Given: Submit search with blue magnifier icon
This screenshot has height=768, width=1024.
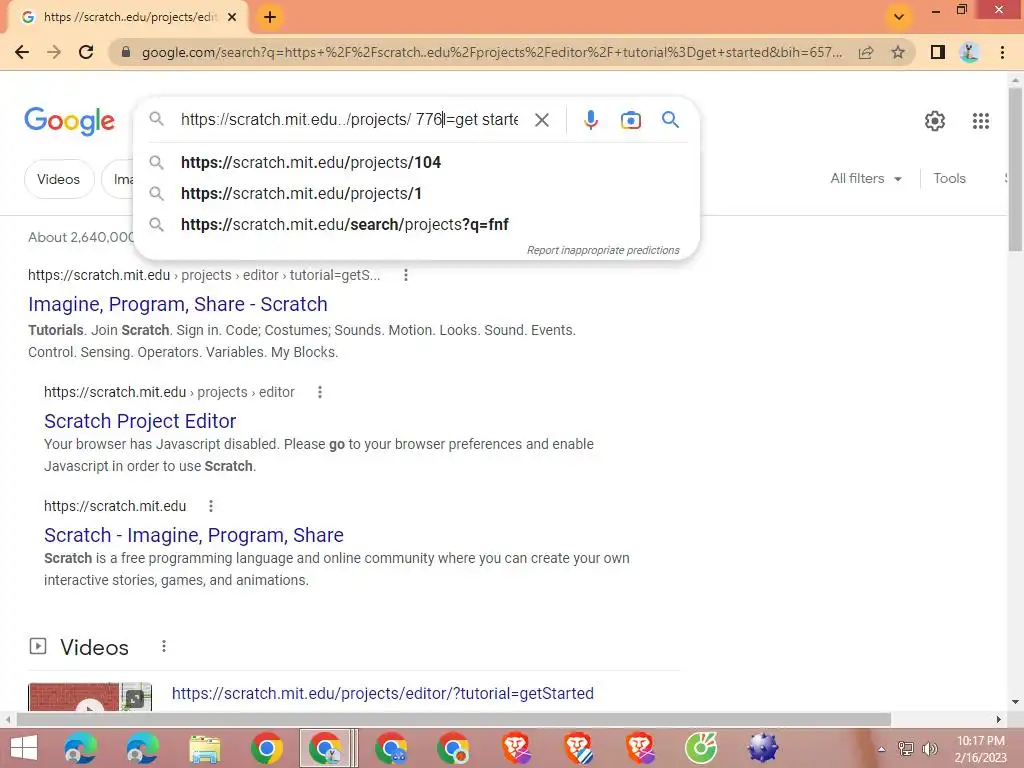Looking at the screenshot, I should pos(670,120).
